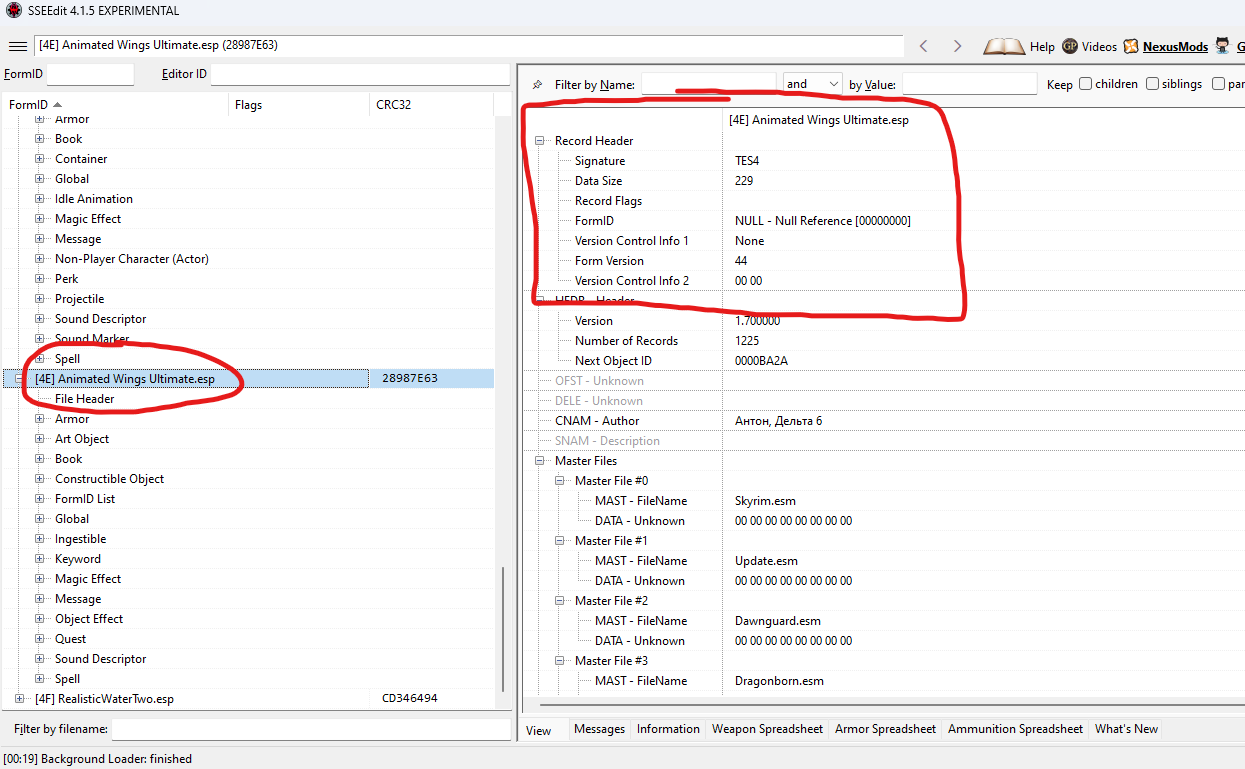Select the Next Object ID value 0000BA2A

click(761, 361)
